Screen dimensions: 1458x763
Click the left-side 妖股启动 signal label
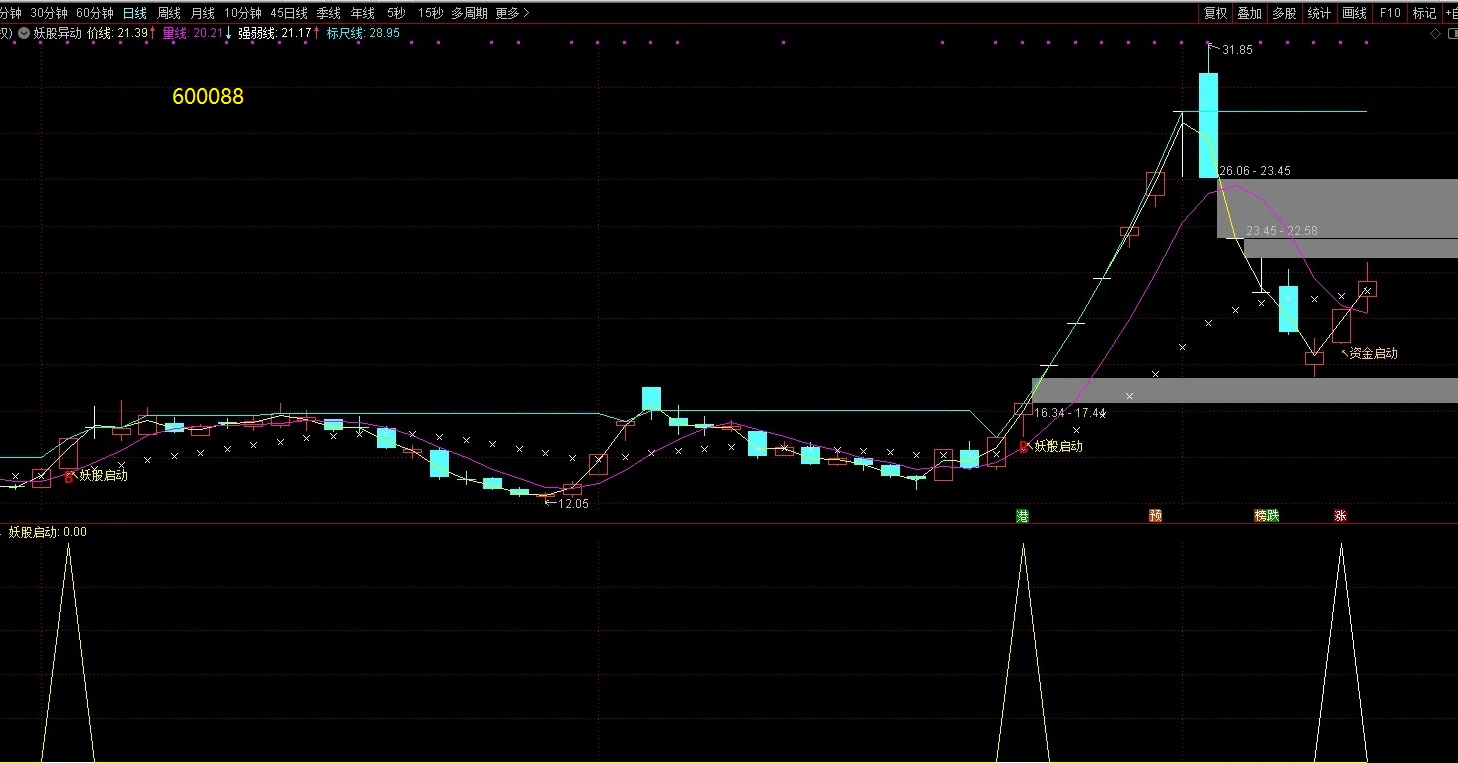coord(104,475)
